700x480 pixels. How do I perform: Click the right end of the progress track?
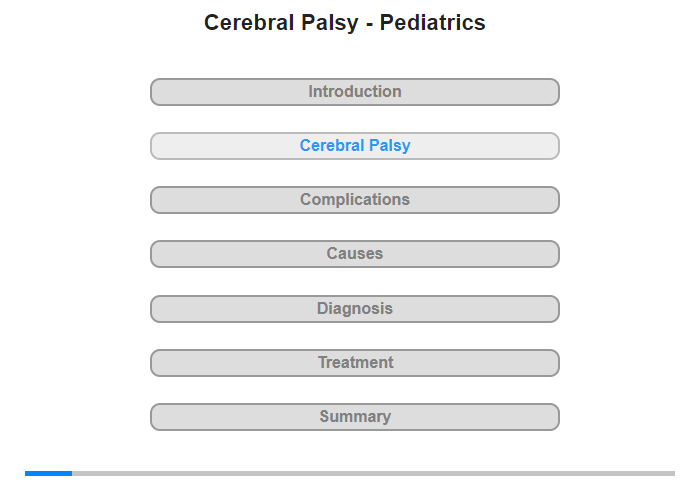coord(672,473)
